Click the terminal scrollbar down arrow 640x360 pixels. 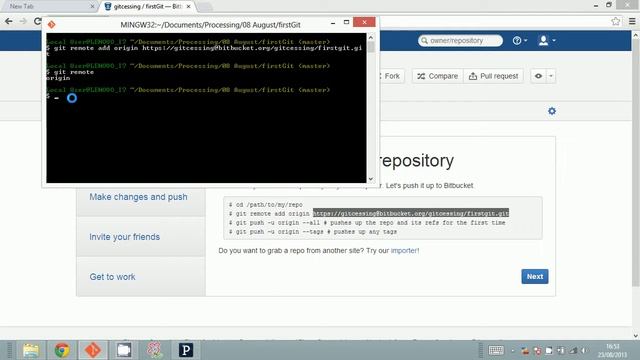click(x=371, y=179)
